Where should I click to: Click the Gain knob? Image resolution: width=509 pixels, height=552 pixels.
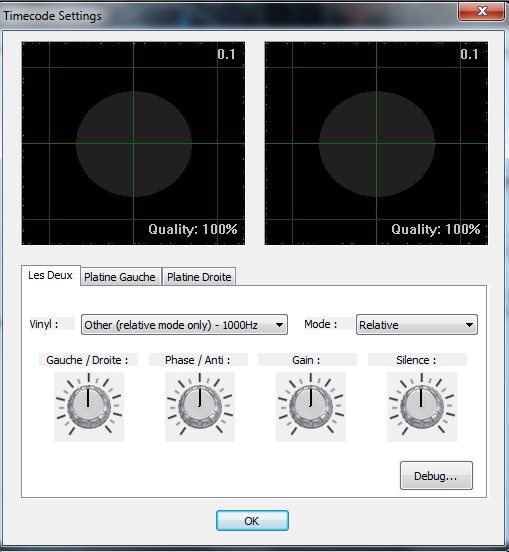tap(311, 407)
